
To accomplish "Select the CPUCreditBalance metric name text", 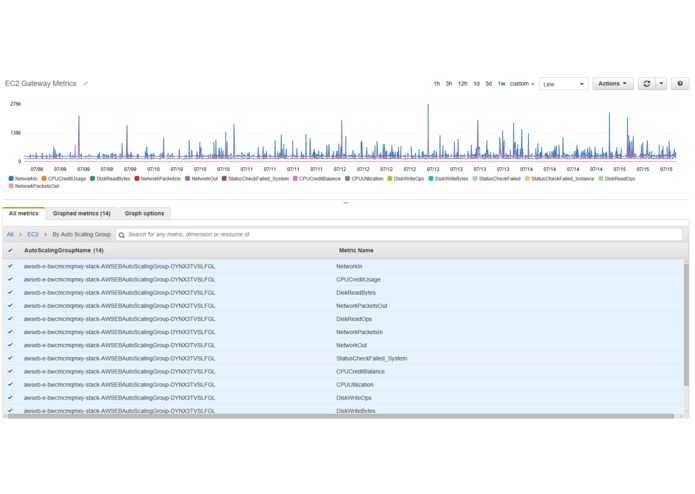I will click(x=360, y=371).
